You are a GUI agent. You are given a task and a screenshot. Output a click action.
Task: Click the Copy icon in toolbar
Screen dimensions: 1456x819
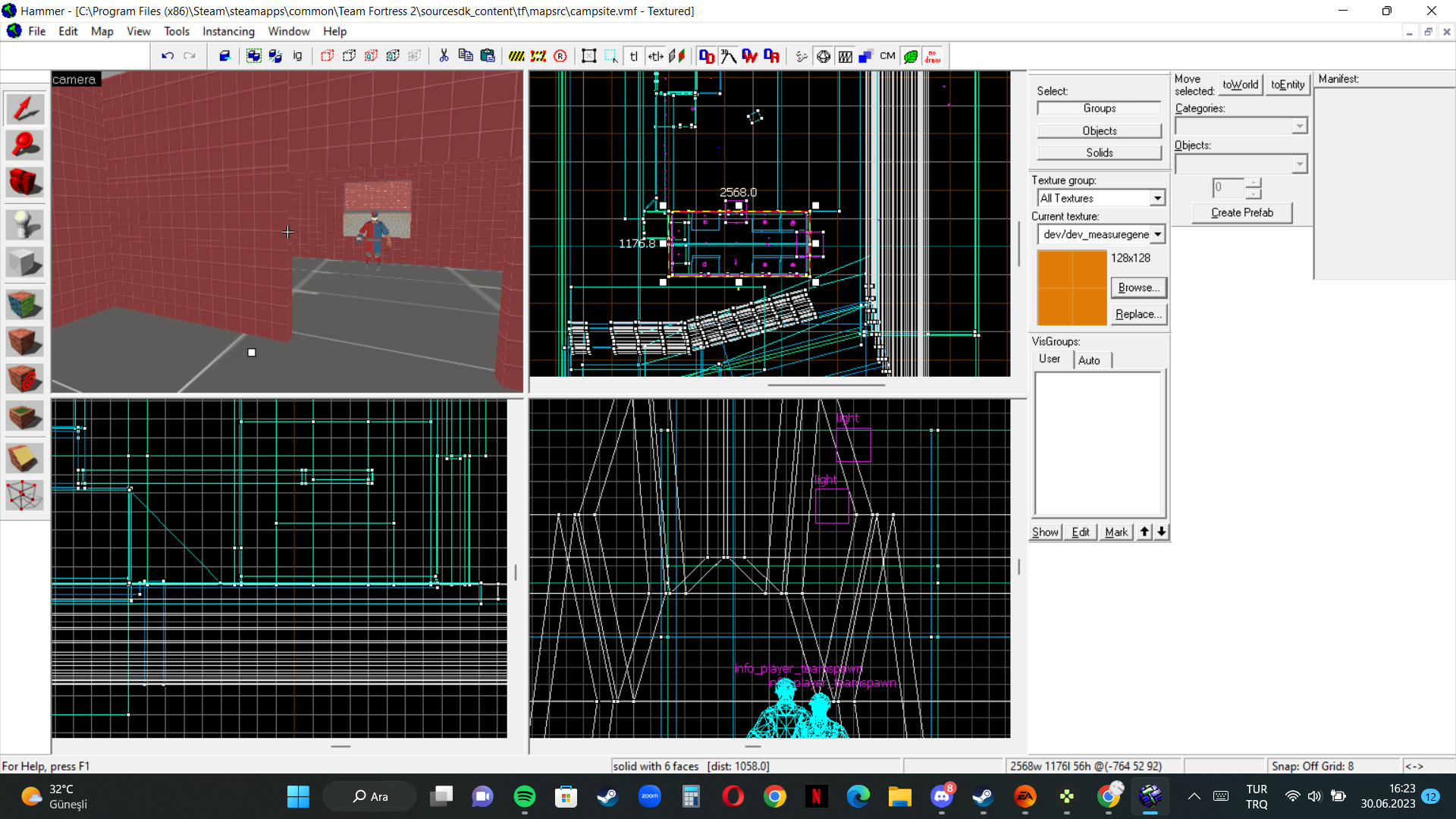tap(466, 56)
